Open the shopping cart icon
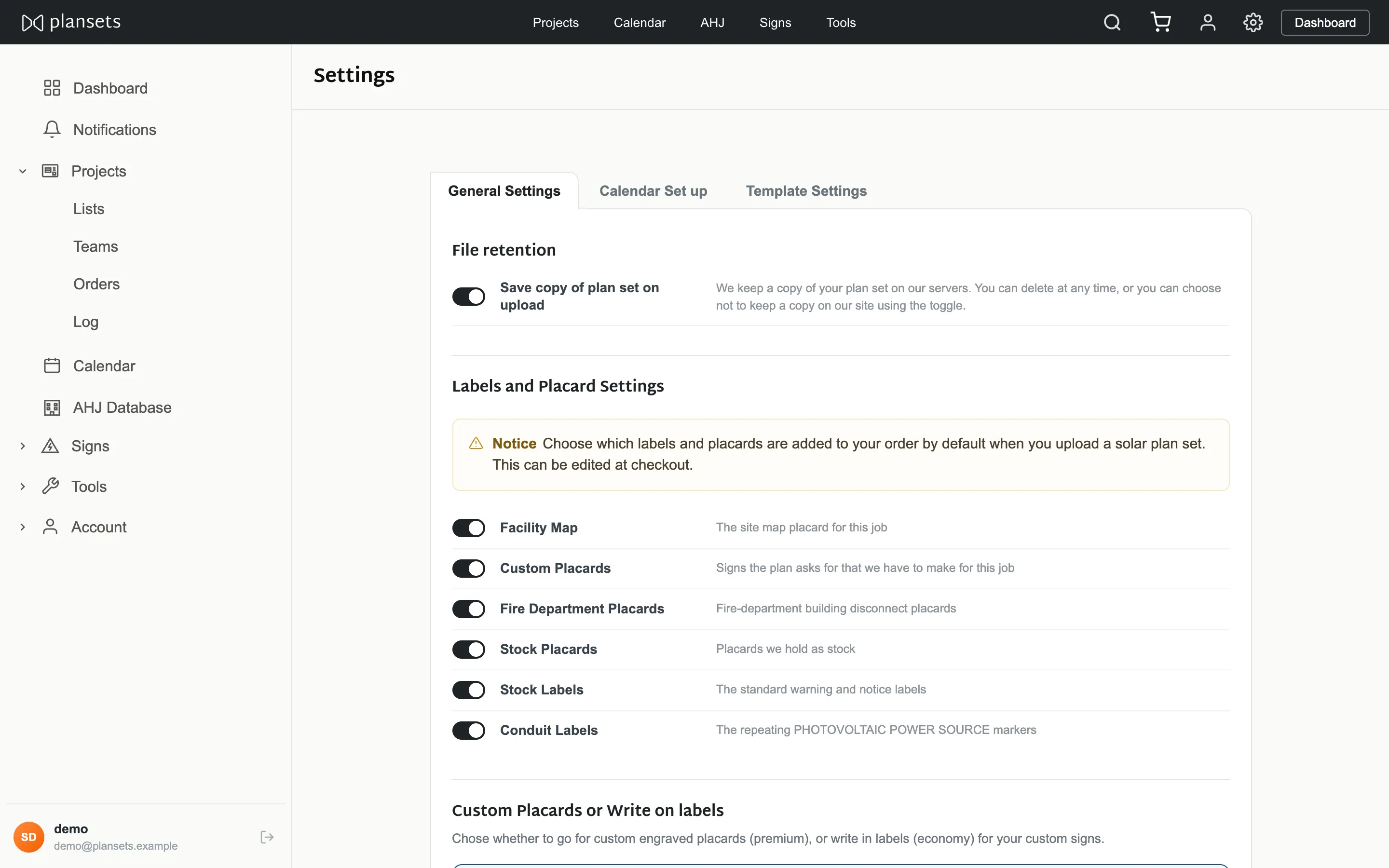 pyautogui.click(x=1160, y=22)
